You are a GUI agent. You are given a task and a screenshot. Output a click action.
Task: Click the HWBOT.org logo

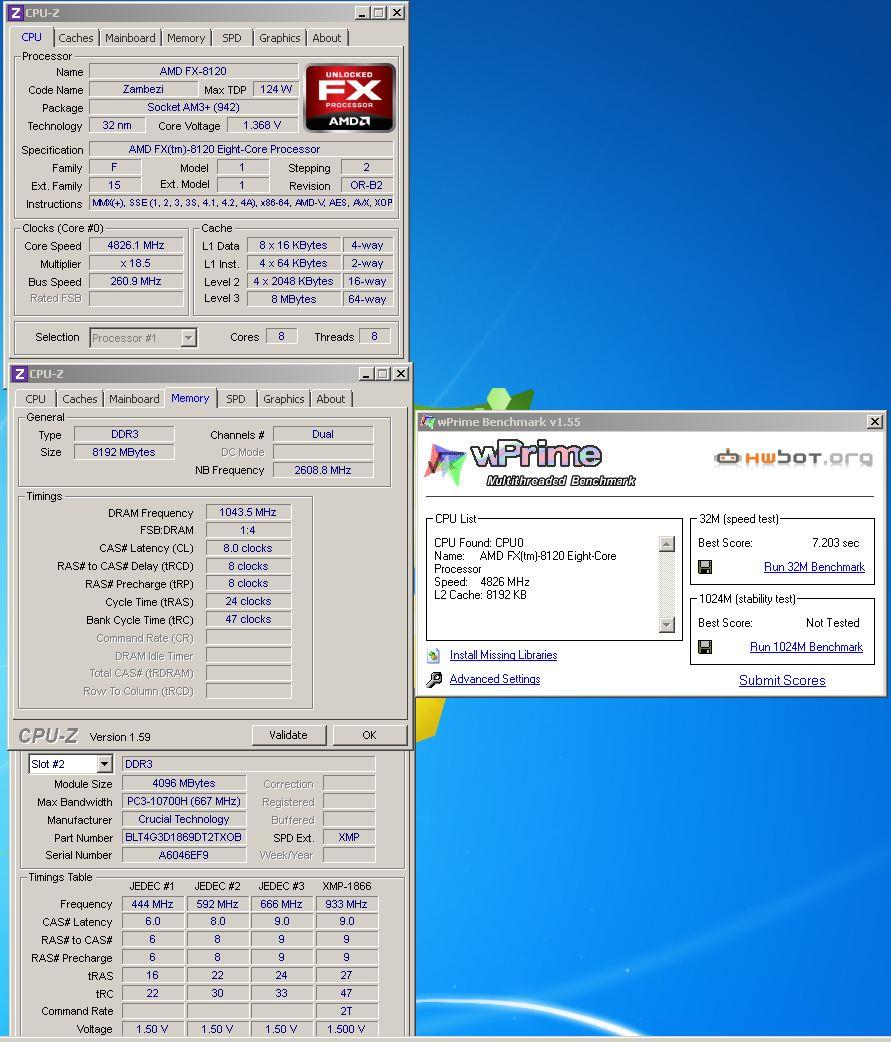tap(793, 457)
